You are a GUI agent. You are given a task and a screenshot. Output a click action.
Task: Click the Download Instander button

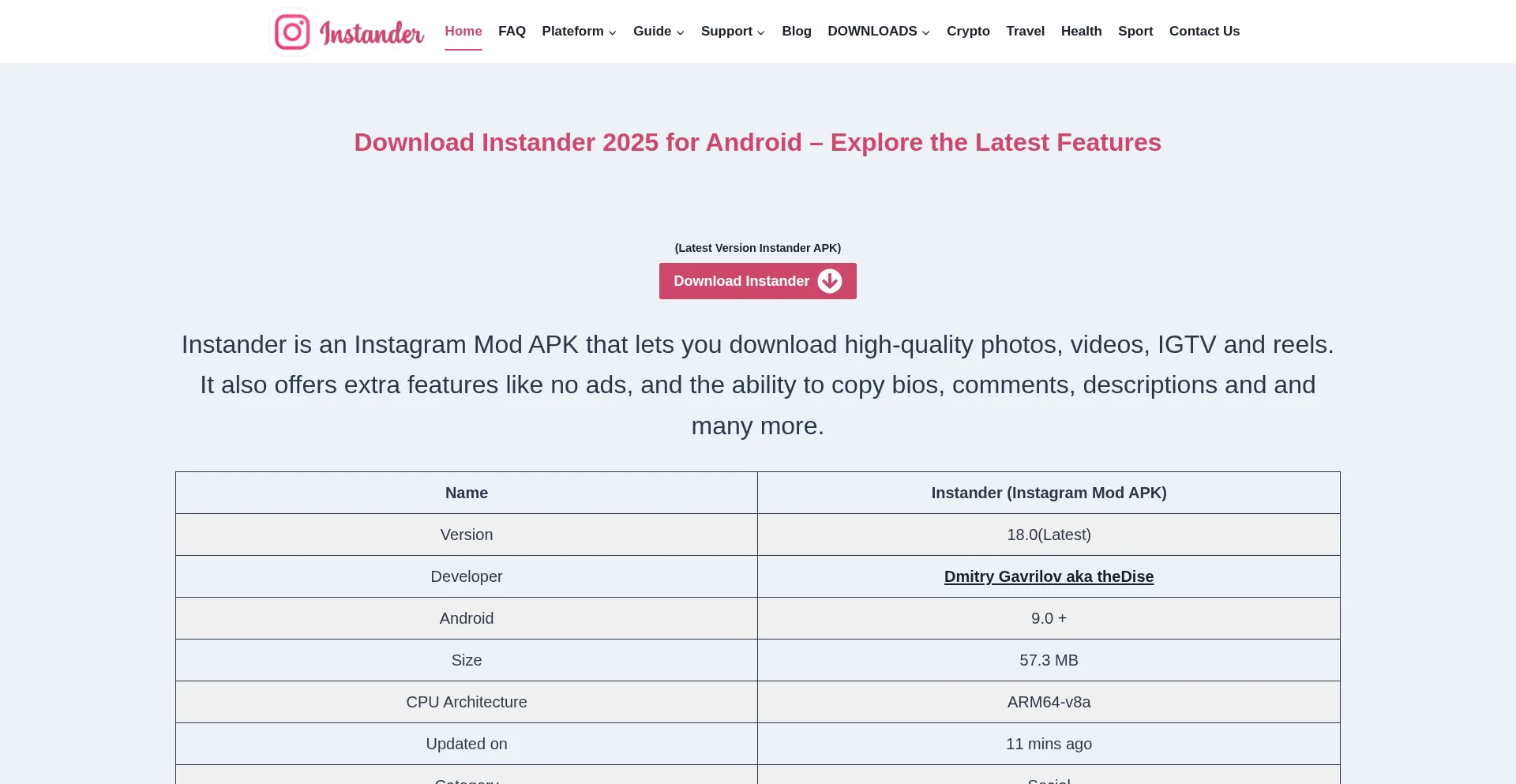(758, 281)
